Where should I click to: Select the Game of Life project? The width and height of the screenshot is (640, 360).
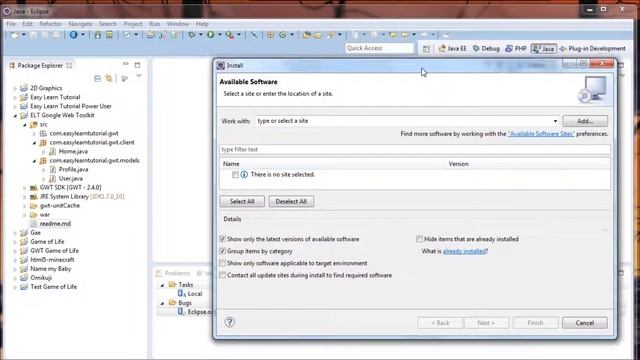click(47, 242)
